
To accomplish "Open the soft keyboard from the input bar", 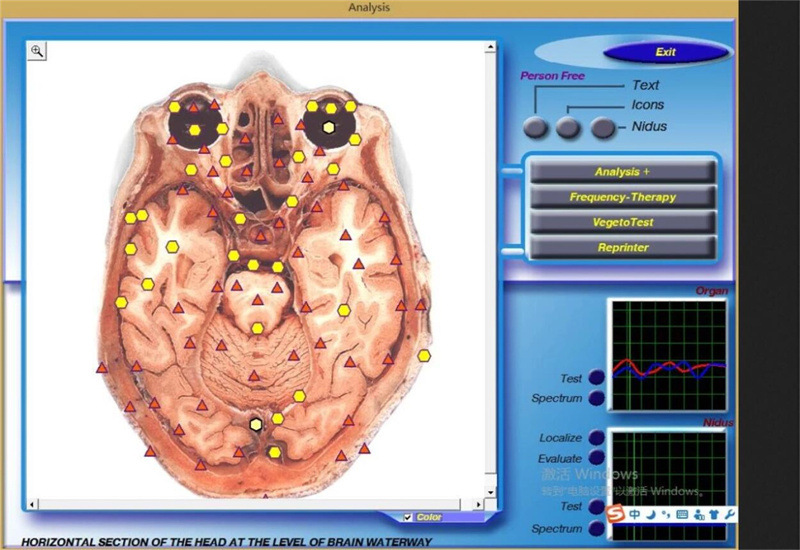I will click(682, 514).
